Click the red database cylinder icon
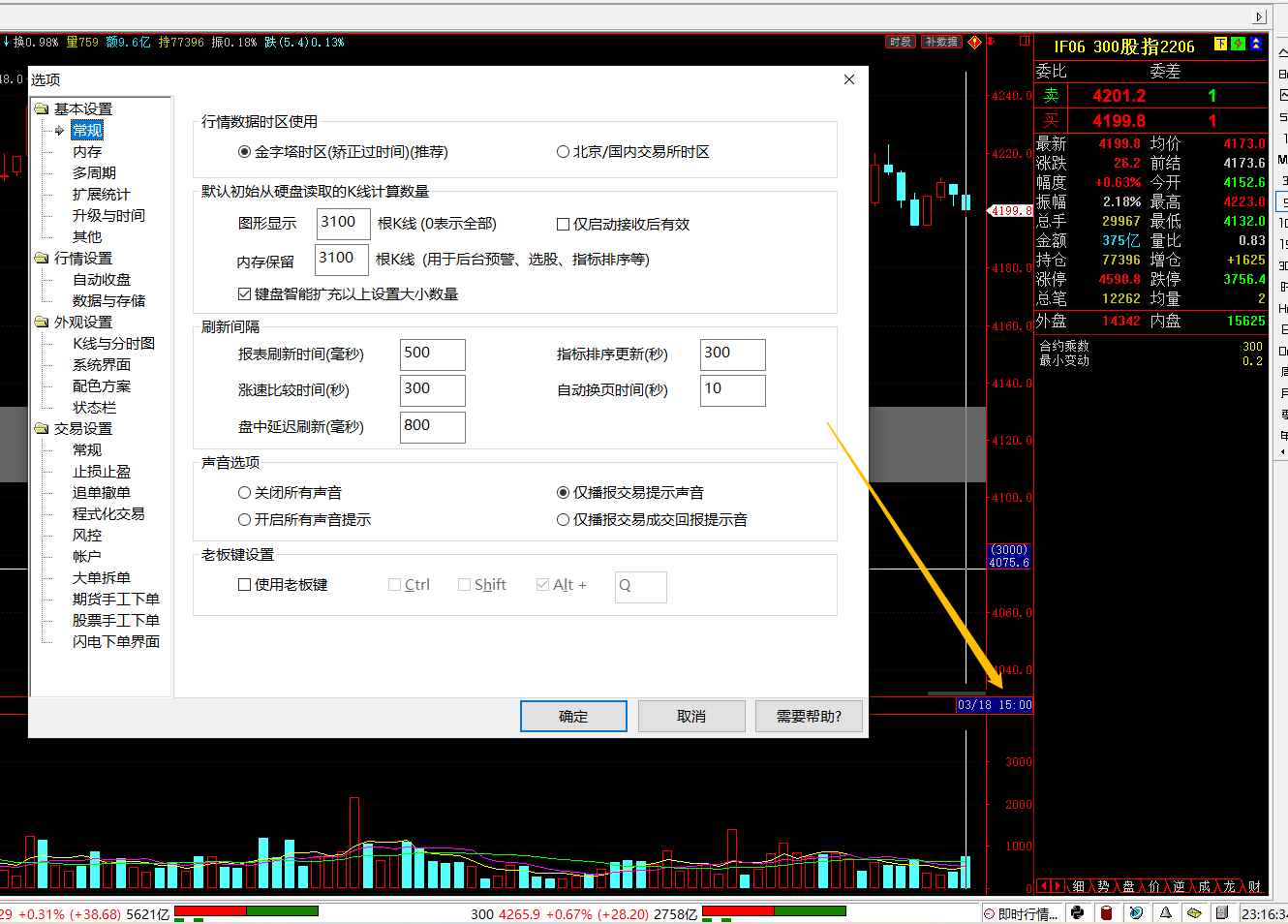The height and width of the screenshot is (924, 1288). [x=1106, y=912]
